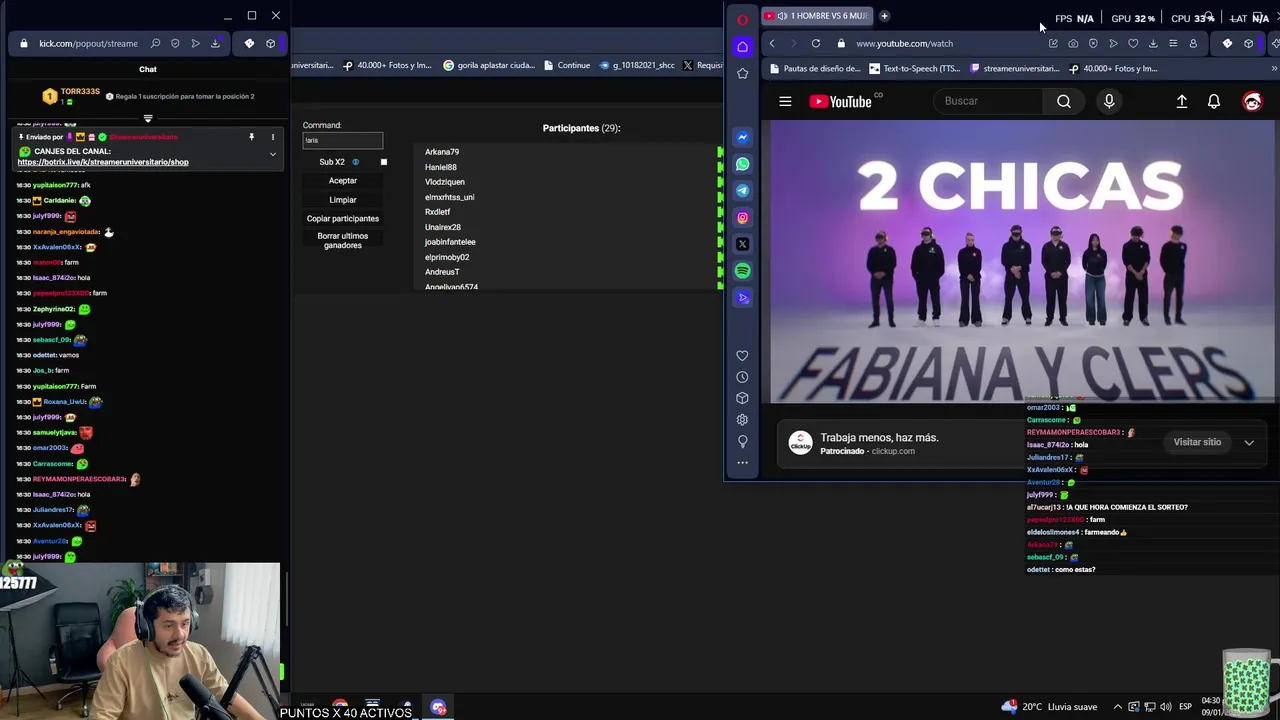Open the Continue bookmark

[x=567, y=66]
